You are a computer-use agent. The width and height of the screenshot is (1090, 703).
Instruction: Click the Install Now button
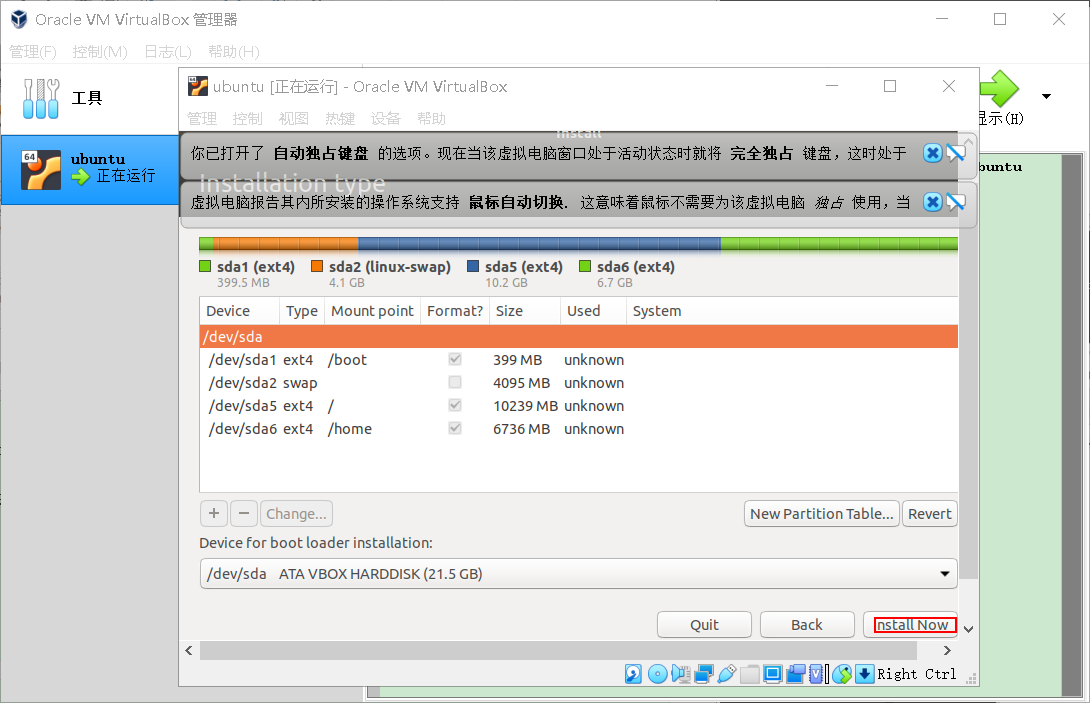click(x=911, y=624)
